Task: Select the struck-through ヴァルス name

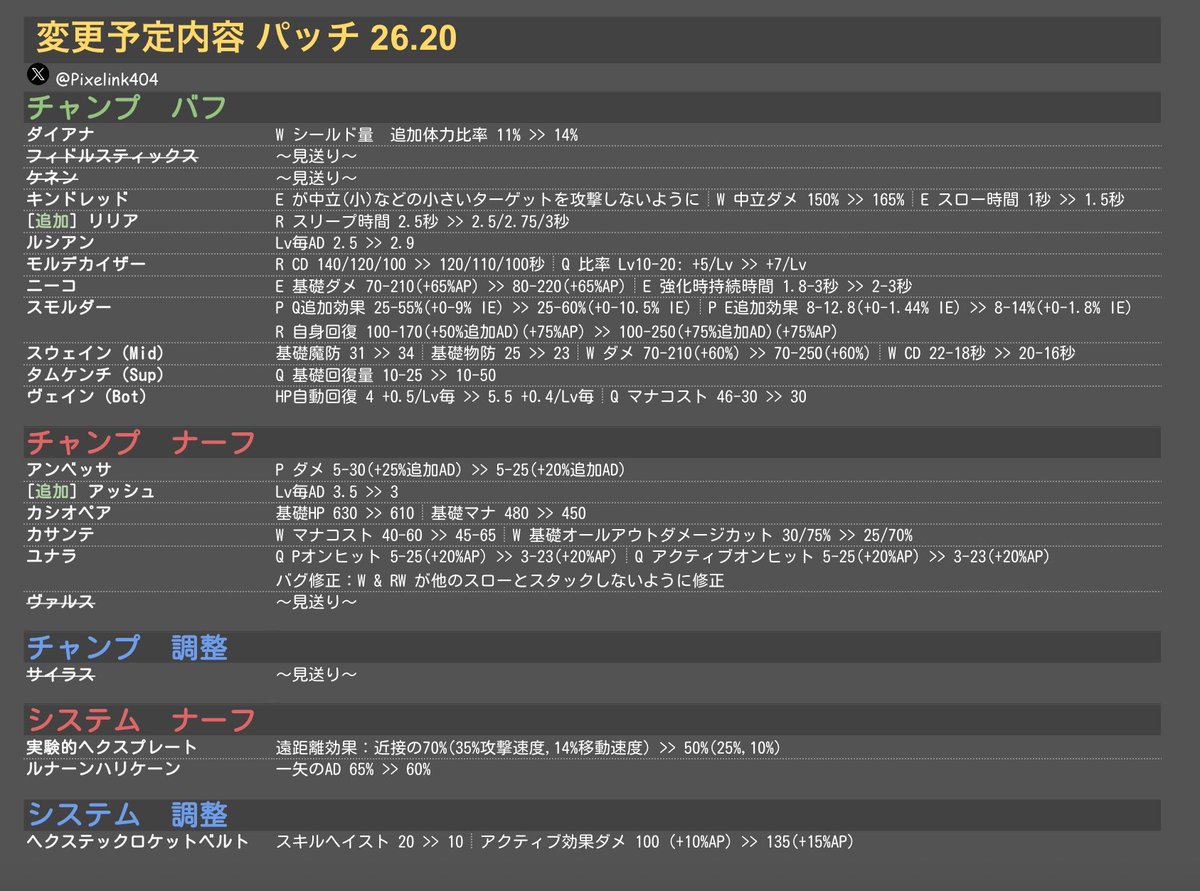Action: coord(60,602)
